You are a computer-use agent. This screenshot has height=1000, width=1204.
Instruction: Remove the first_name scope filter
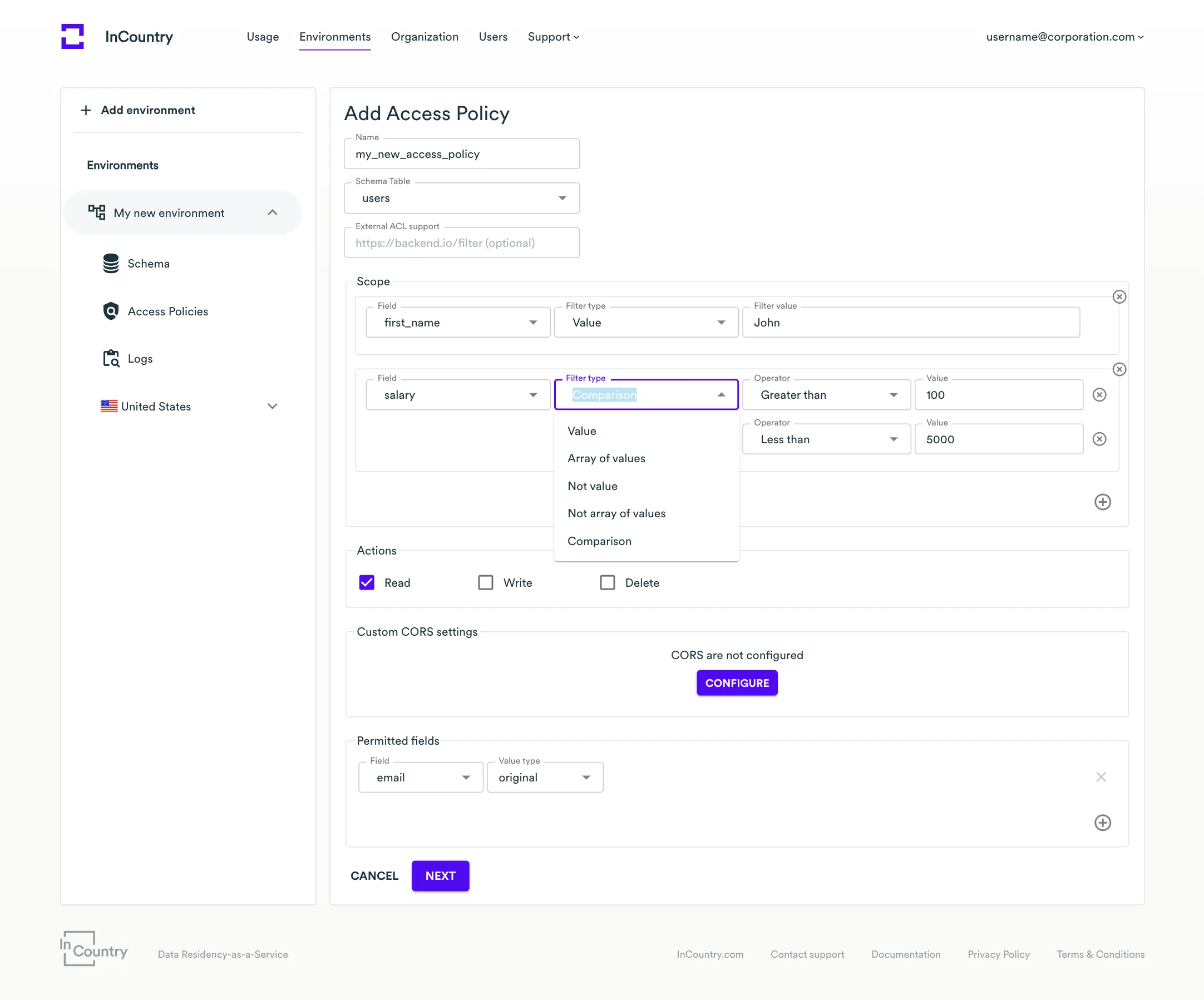(1119, 296)
